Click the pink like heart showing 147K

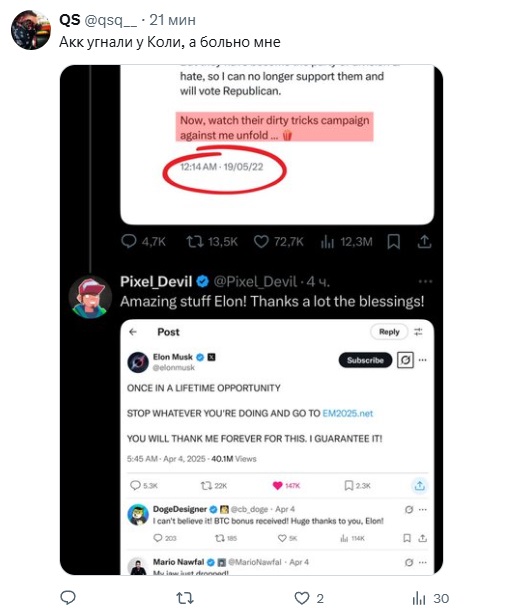[x=277, y=486]
